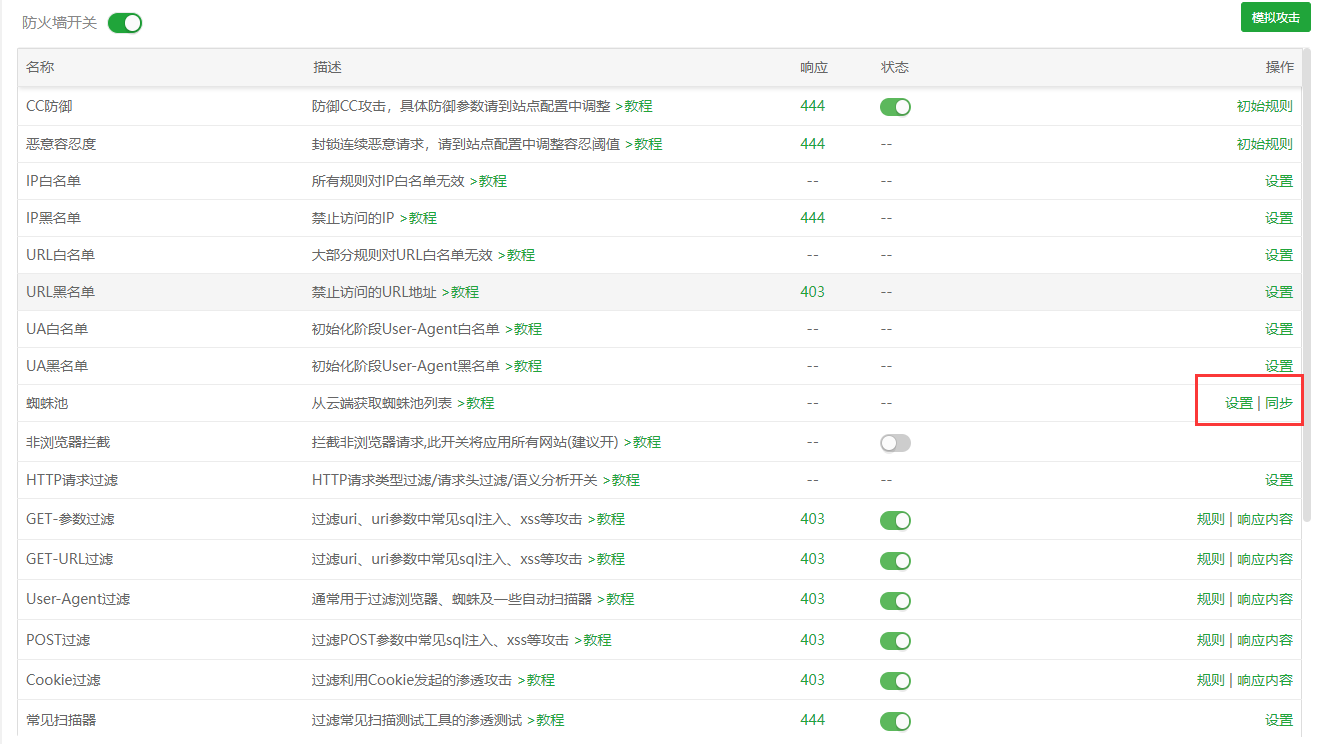Switch off Cookie过滤 status toggle
1324x744 pixels.
[x=895, y=681]
